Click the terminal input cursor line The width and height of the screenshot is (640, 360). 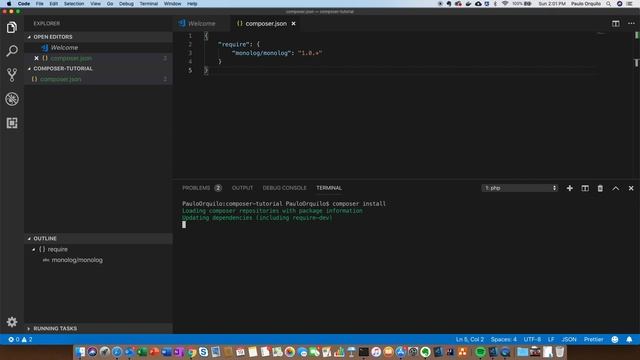(x=184, y=224)
